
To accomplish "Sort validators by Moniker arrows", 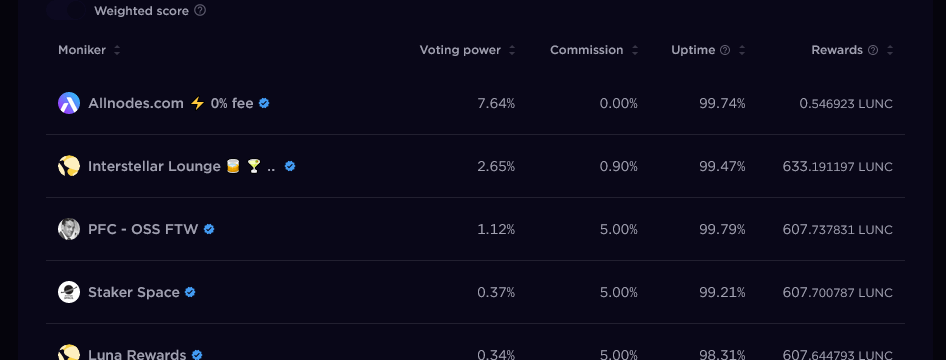I will pyautogui.click(x=117, y=50).
